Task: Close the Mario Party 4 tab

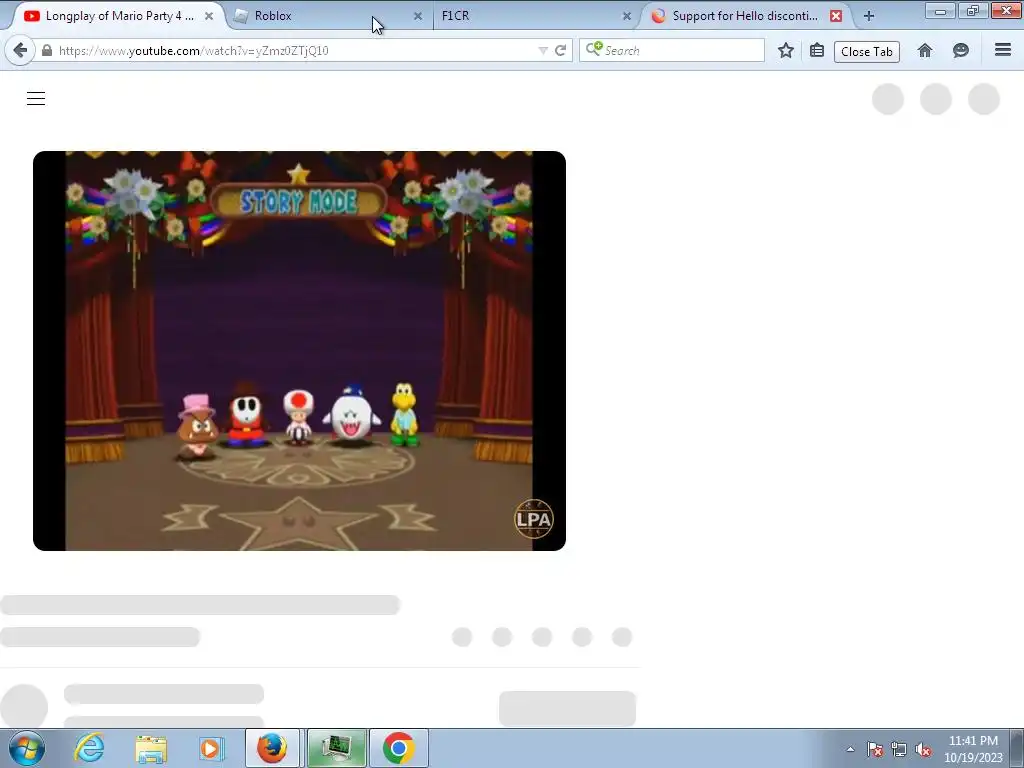Action: click(209, 16)
